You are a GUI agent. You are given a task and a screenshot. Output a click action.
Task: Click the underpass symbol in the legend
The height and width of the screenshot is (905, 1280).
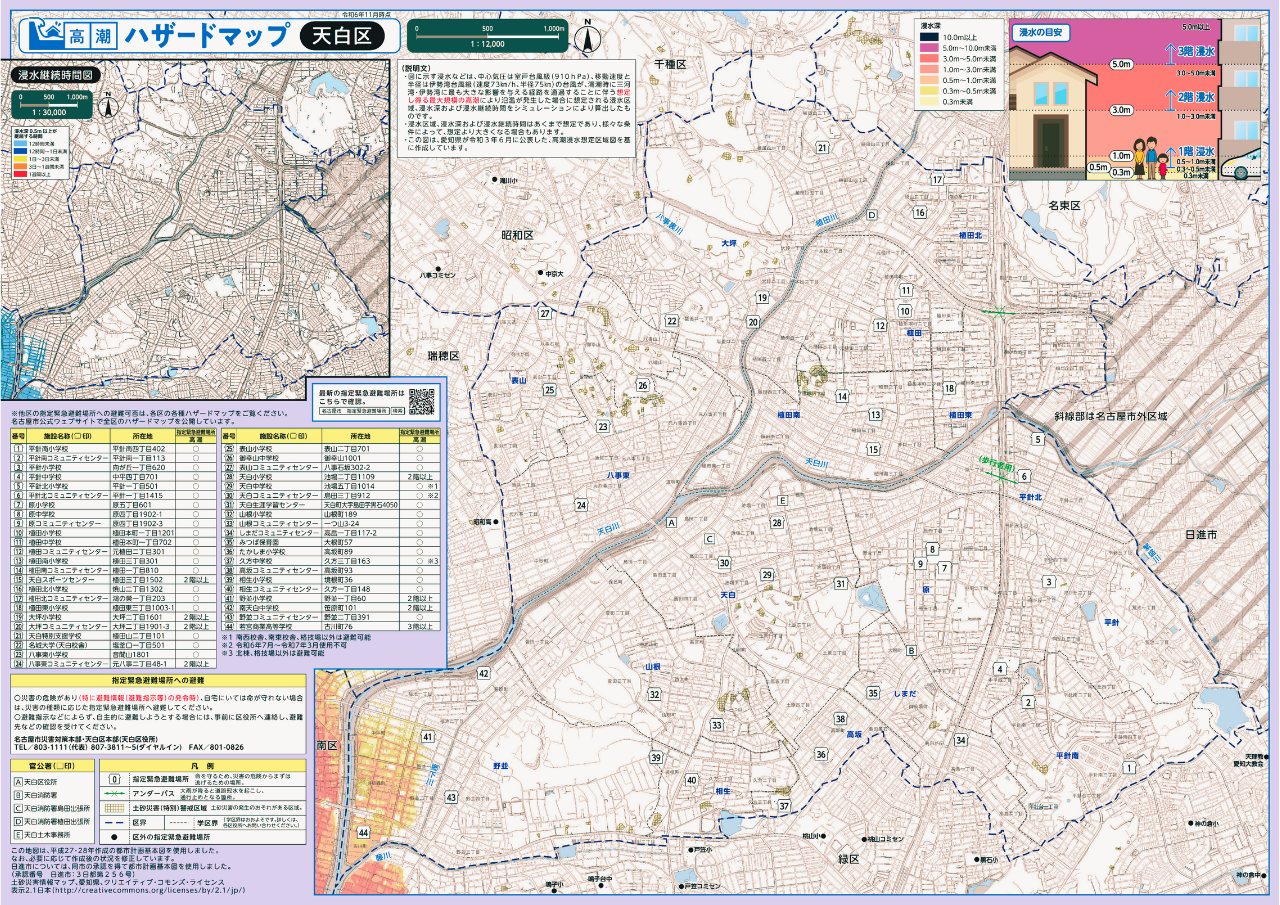click(x=114, y=792)
